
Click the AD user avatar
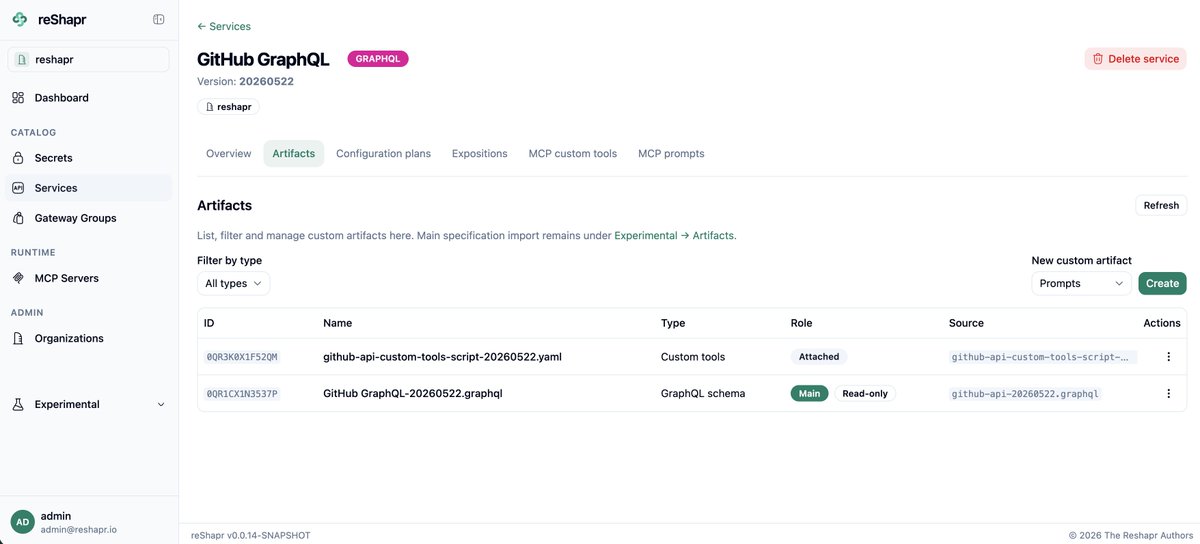point(22,522)
